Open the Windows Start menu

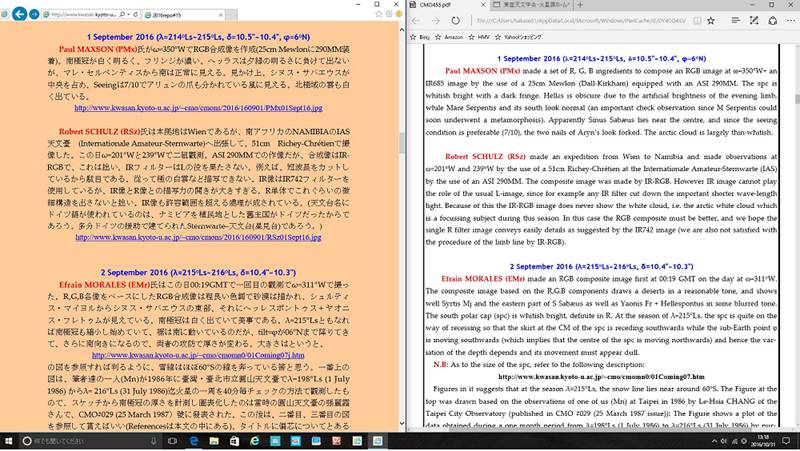coord(8,441)
